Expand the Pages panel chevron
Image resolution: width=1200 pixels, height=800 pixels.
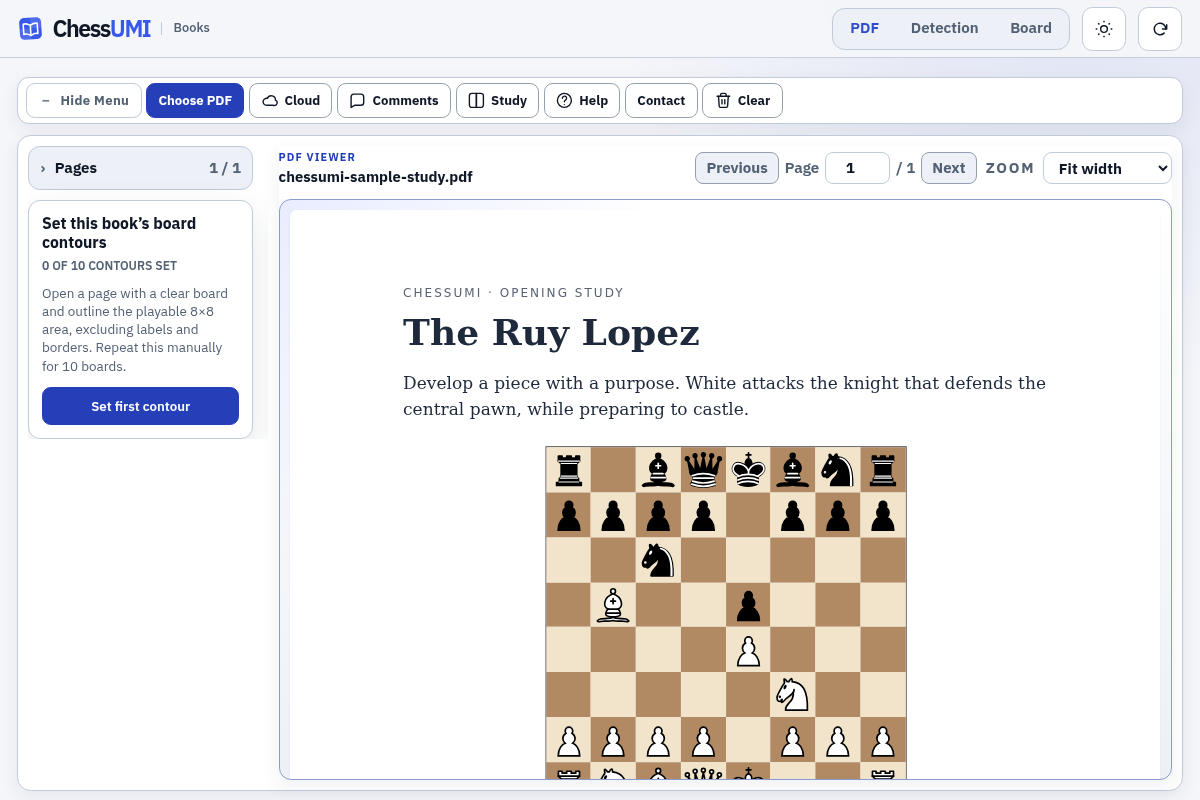43,168
